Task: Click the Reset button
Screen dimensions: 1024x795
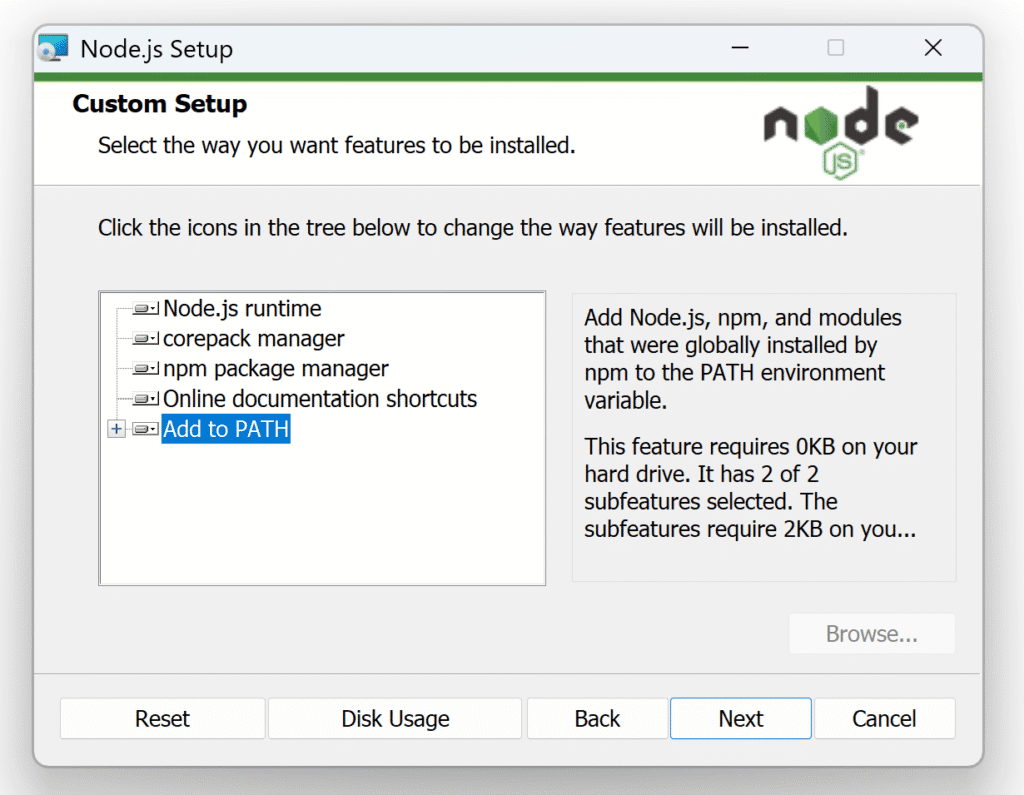Action: pyautogui.click(x=163, y=719)
